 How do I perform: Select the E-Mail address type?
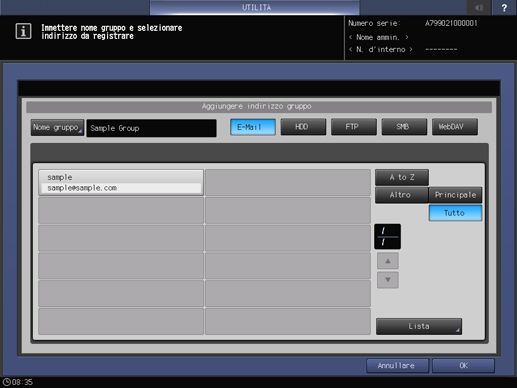click(x=253, y=127)
